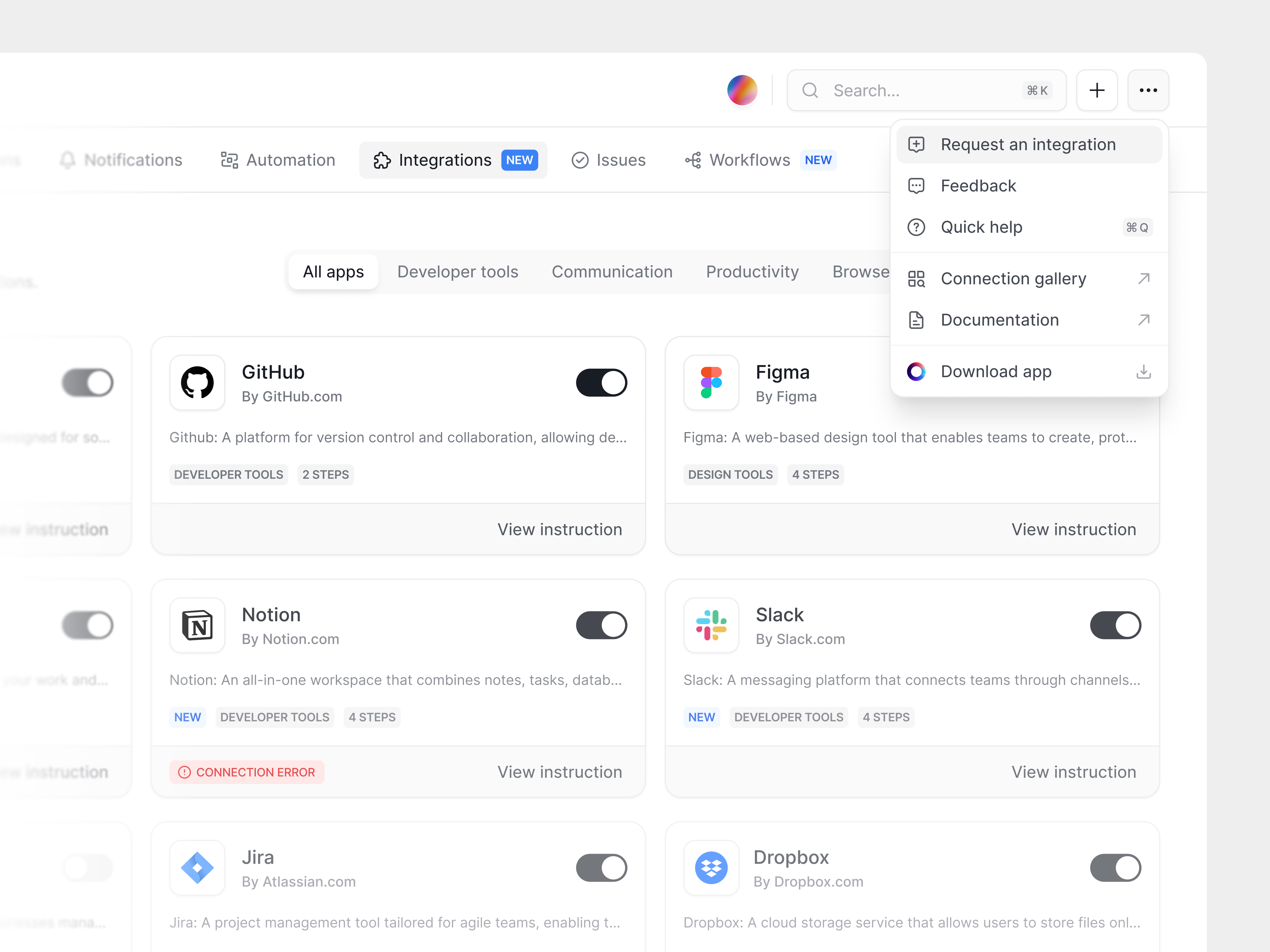Toggle the Slack integration switch
The width and height of the screenshot is (1270, 952).
click(1115, 625)
